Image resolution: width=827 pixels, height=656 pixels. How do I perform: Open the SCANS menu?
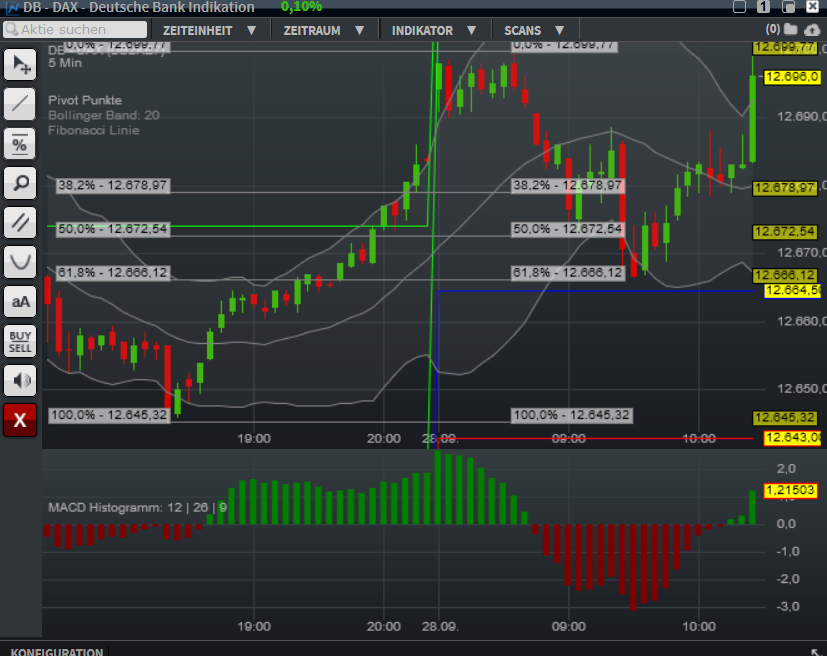tap(527, 29)
